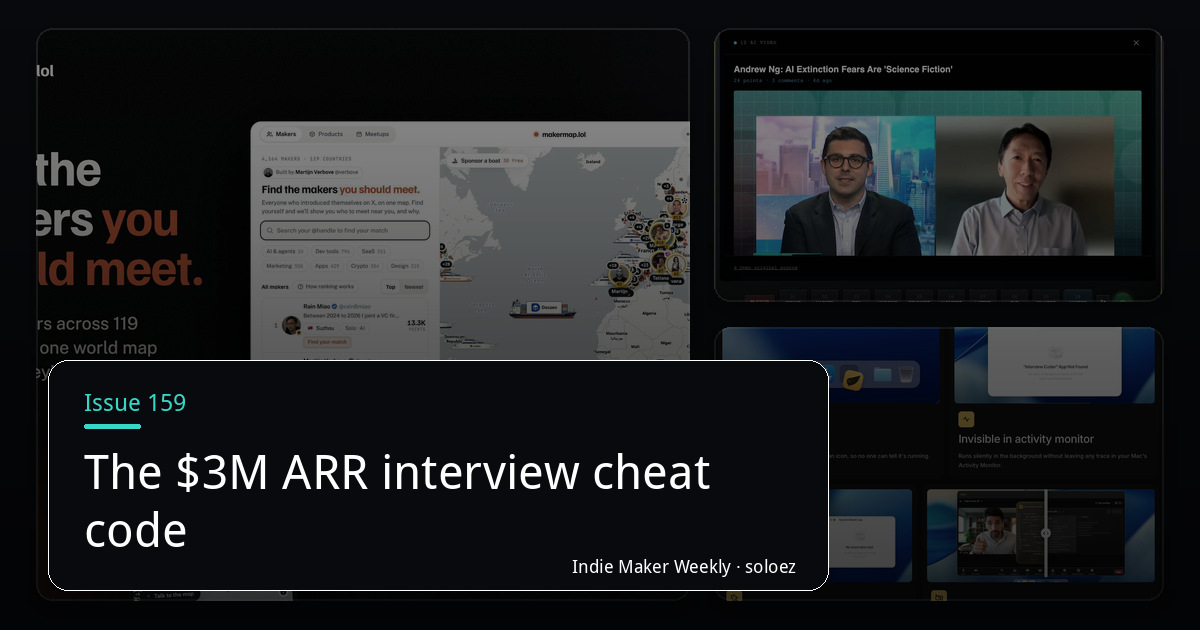Switch to the Meetups tab
The width and height of the screenshot is (1200, 630).
(372, 134)
